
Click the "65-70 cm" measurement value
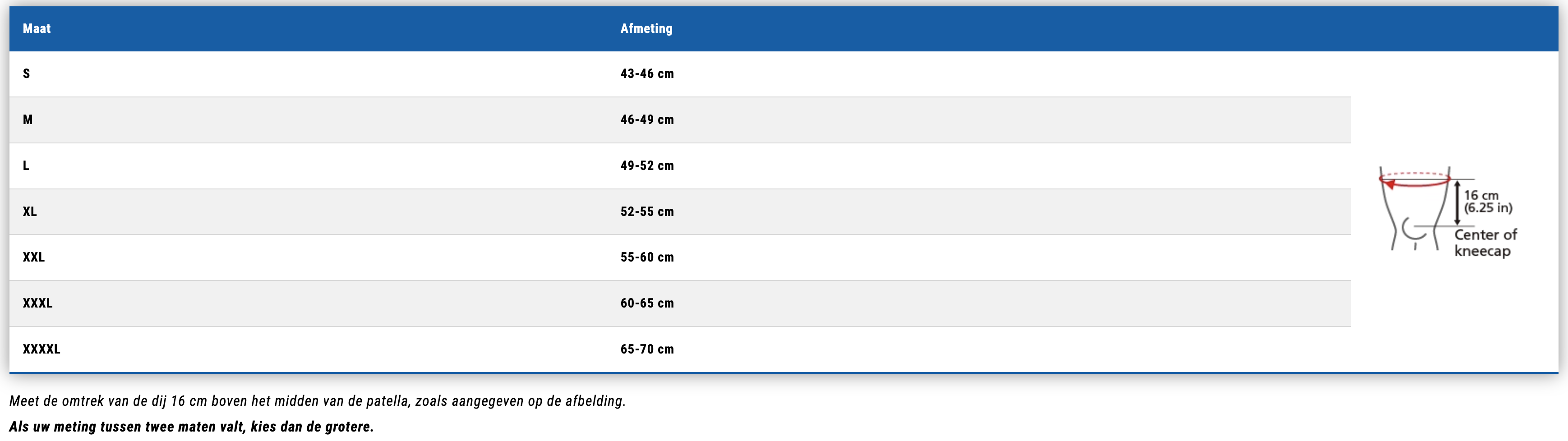[x=646, y=349]
